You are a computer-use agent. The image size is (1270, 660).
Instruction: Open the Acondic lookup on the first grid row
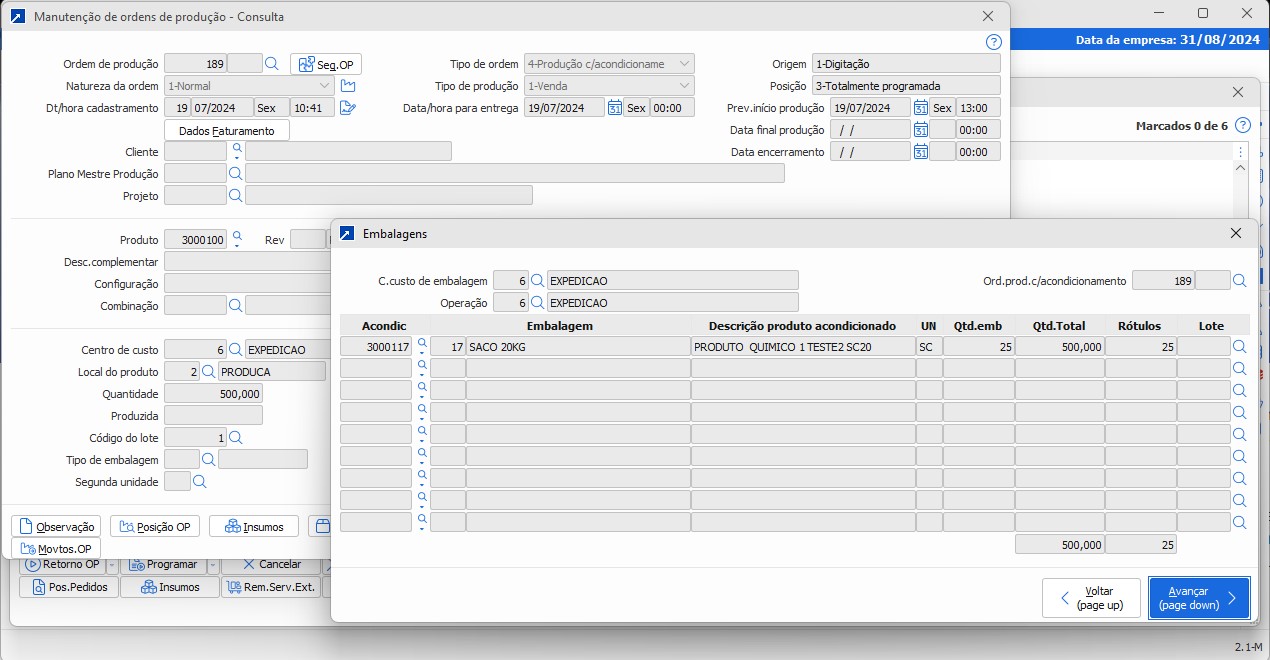click(422, 346)
